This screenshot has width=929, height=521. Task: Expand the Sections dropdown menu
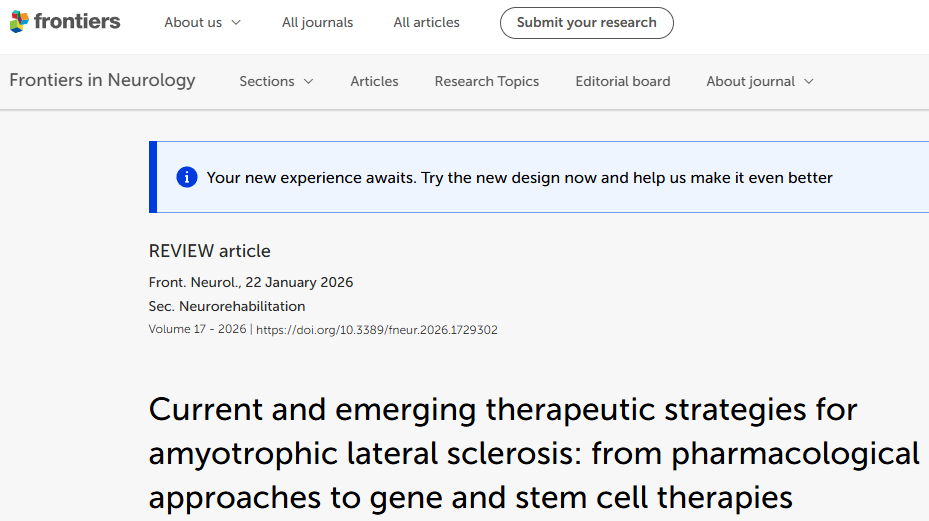pyautogui.click(x=276, y=81)
